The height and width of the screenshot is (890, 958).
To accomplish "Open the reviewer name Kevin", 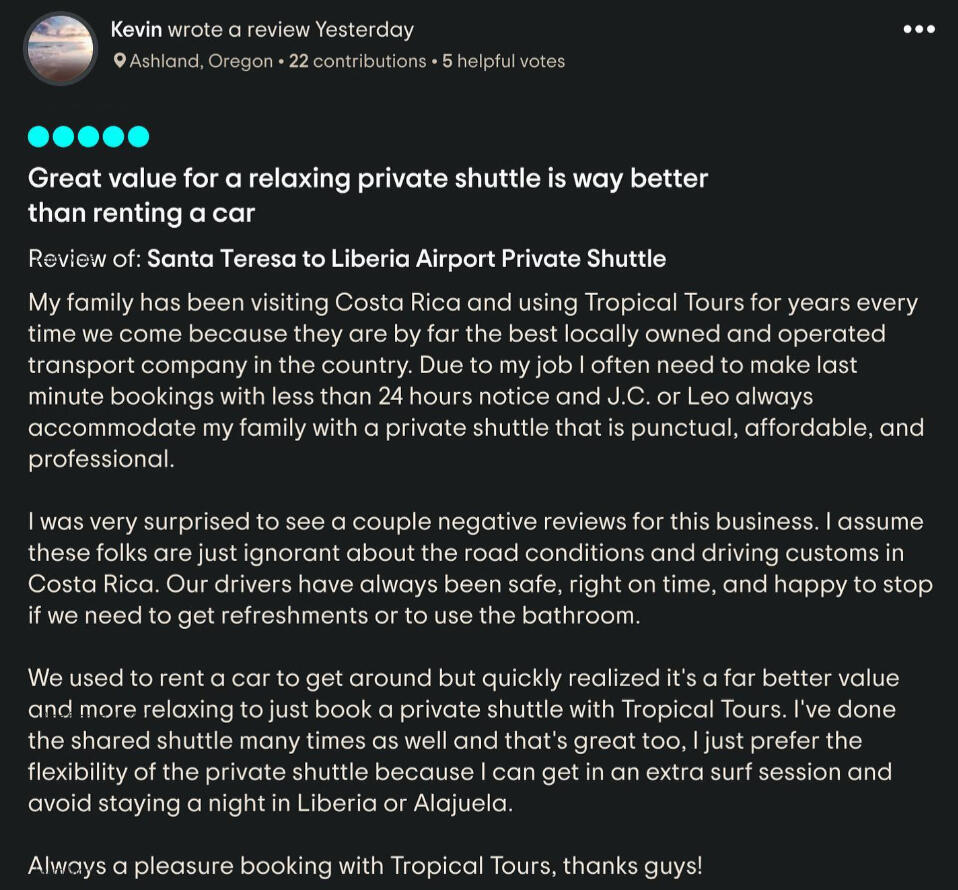I will click(136, 30).
